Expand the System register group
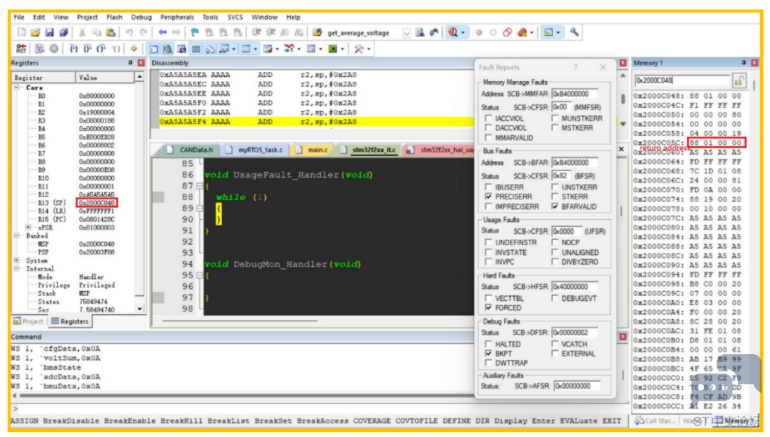 [x=17, y=260]
